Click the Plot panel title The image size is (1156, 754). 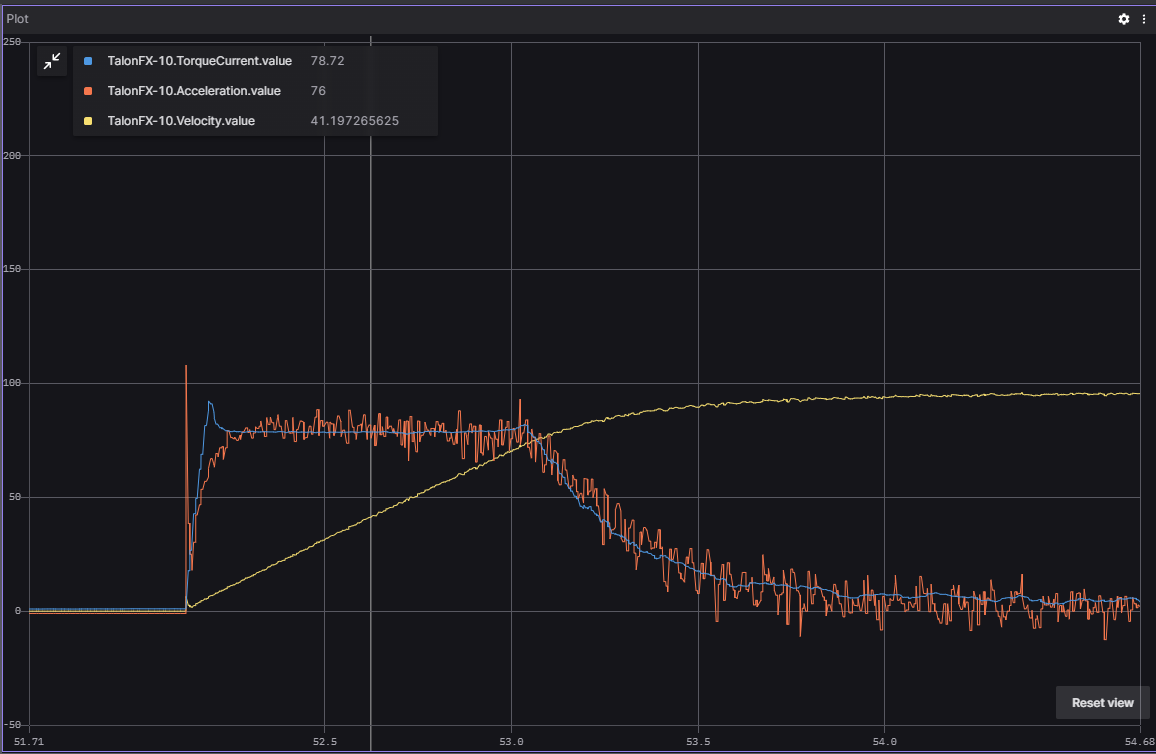(18, 19)
